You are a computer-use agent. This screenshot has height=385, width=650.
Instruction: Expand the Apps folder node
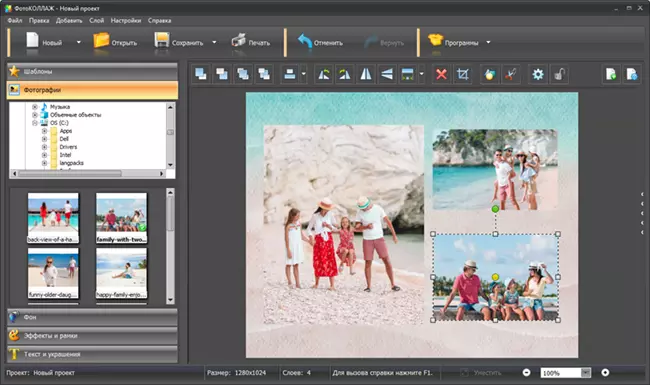click(x=44, y=131)
